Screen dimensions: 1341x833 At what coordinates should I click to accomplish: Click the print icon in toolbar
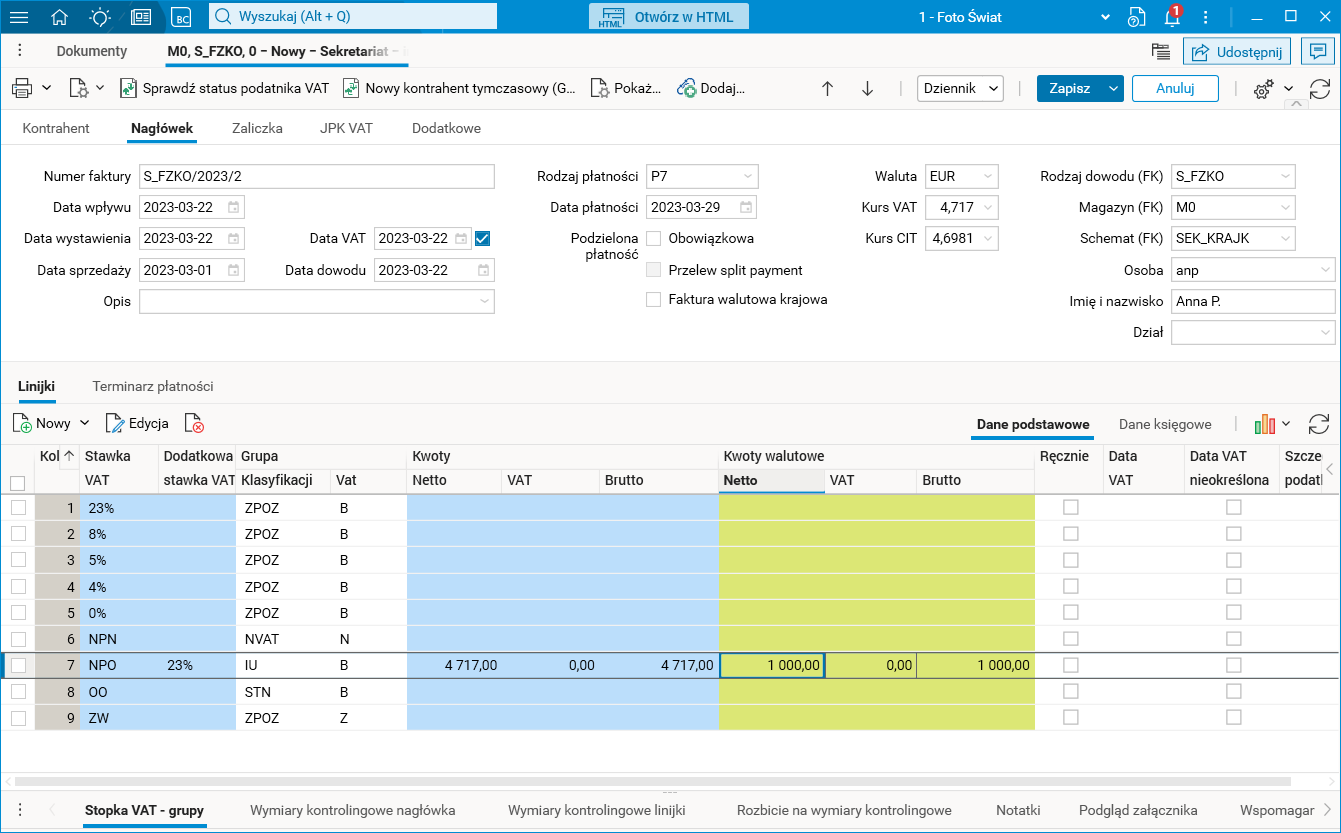(22, 88)
